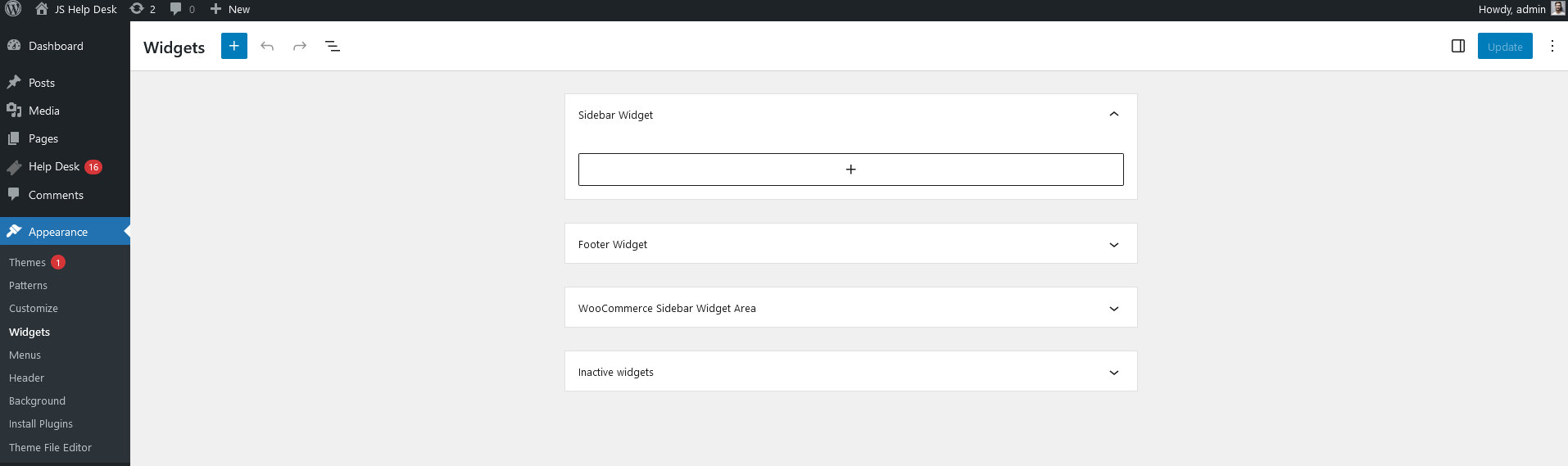Viewport: 1568px width, 466px height.
Task: Open the Help Desk menu
Action: coord(54,166)
